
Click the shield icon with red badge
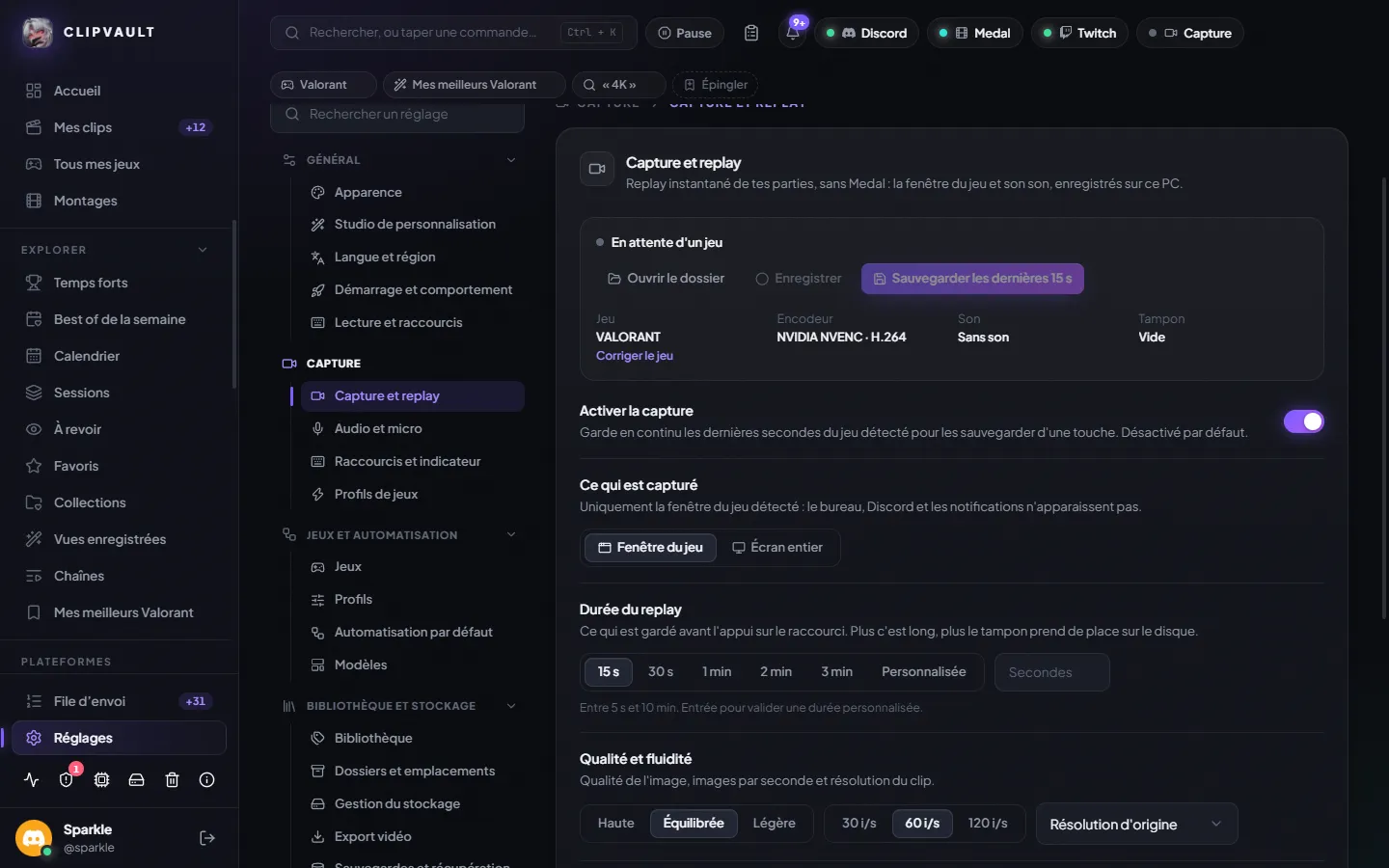point(67,780)
